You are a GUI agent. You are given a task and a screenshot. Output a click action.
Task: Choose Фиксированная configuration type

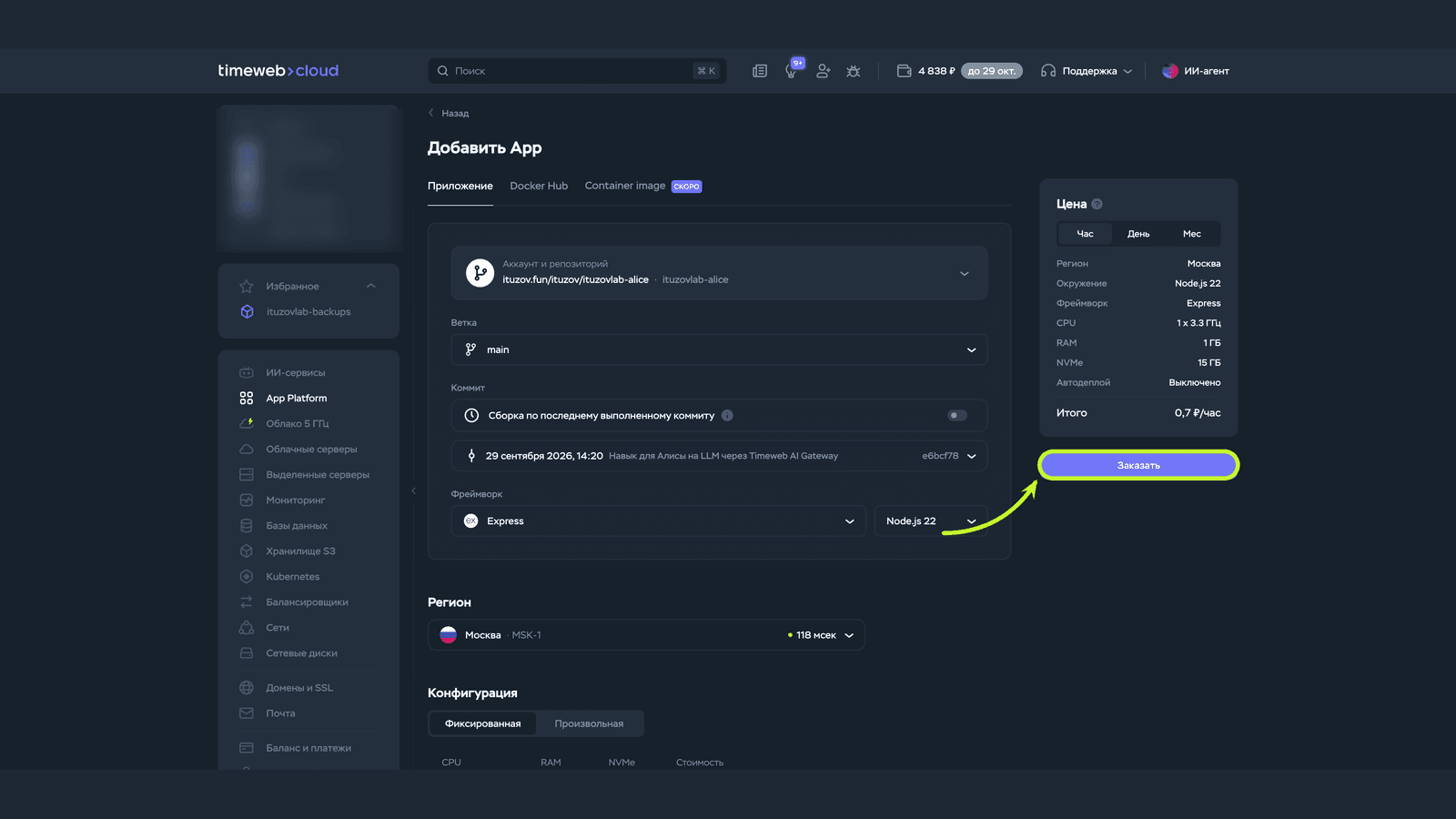483,724
